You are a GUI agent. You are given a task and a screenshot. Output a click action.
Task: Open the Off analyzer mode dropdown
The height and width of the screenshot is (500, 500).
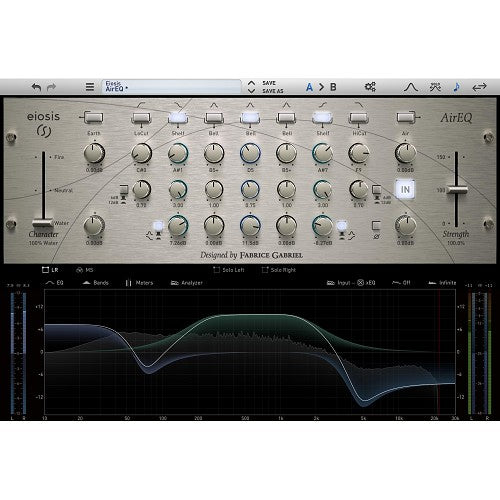[x=401, y=283]
